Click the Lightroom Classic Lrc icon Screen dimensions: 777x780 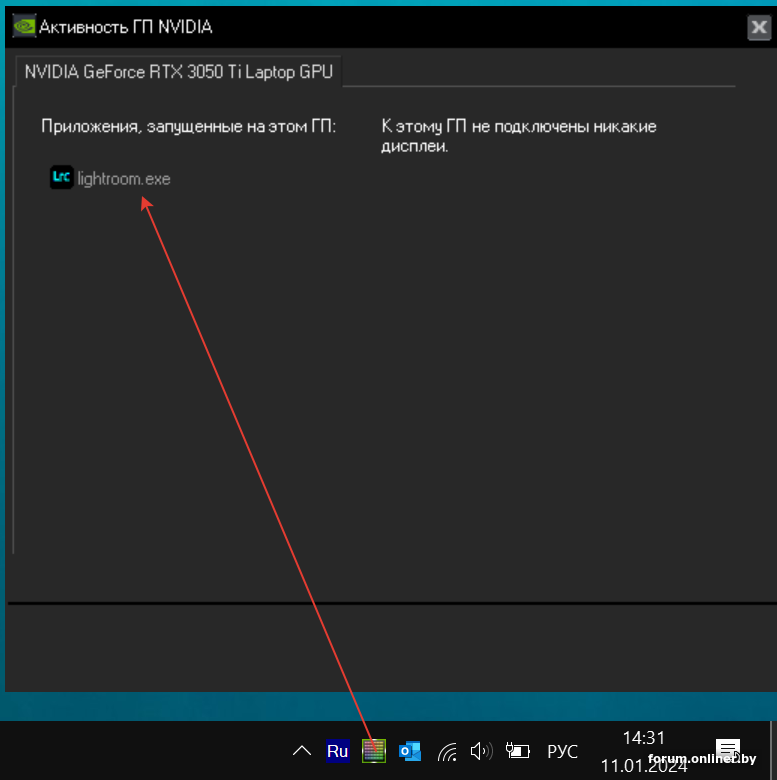[62, 177]
